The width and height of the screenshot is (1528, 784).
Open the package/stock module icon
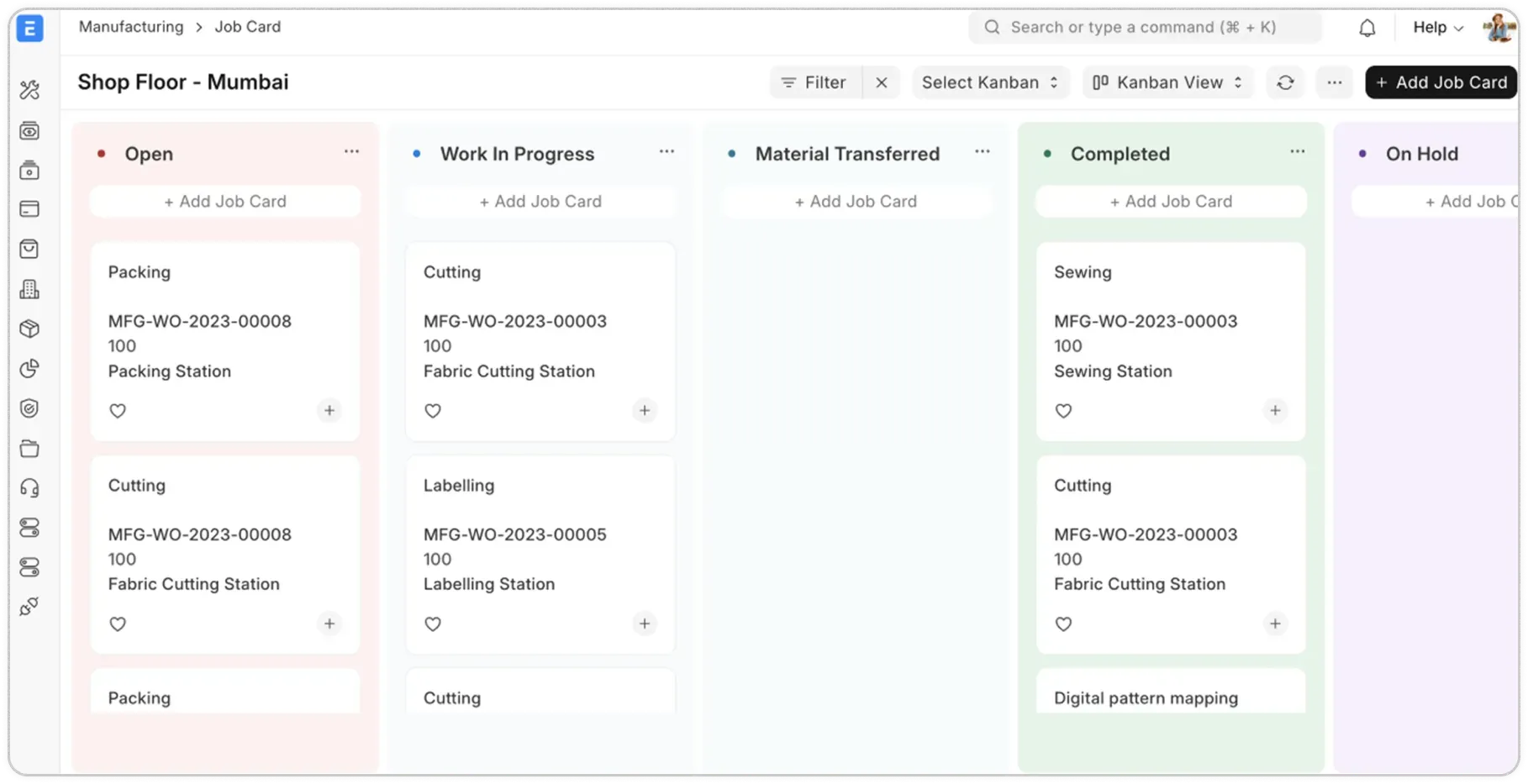pos(30,329)
